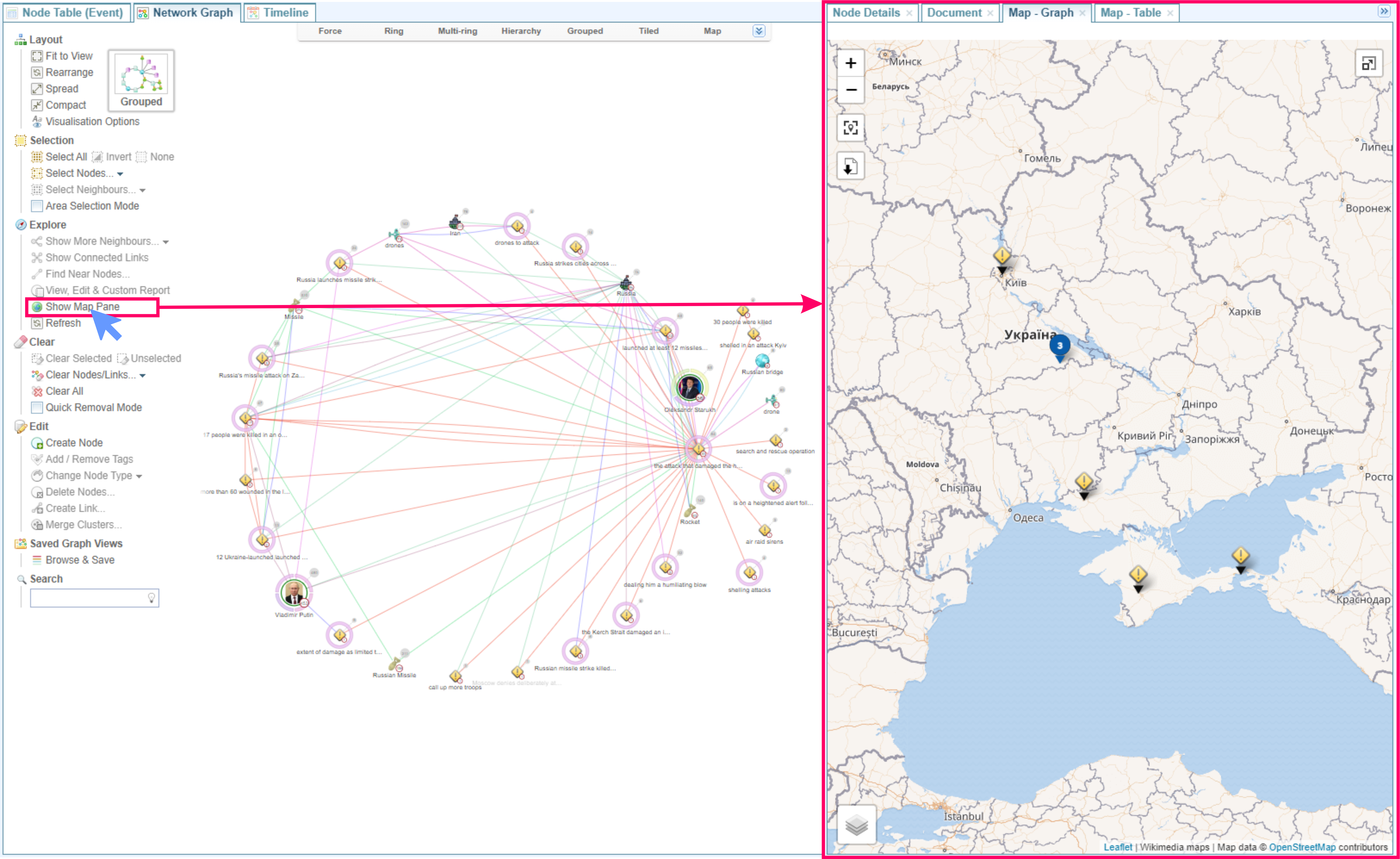Enable Quick Removal Mode checkbox
This screenshot has width=1400, height=859.
click(x=37, y=408)
